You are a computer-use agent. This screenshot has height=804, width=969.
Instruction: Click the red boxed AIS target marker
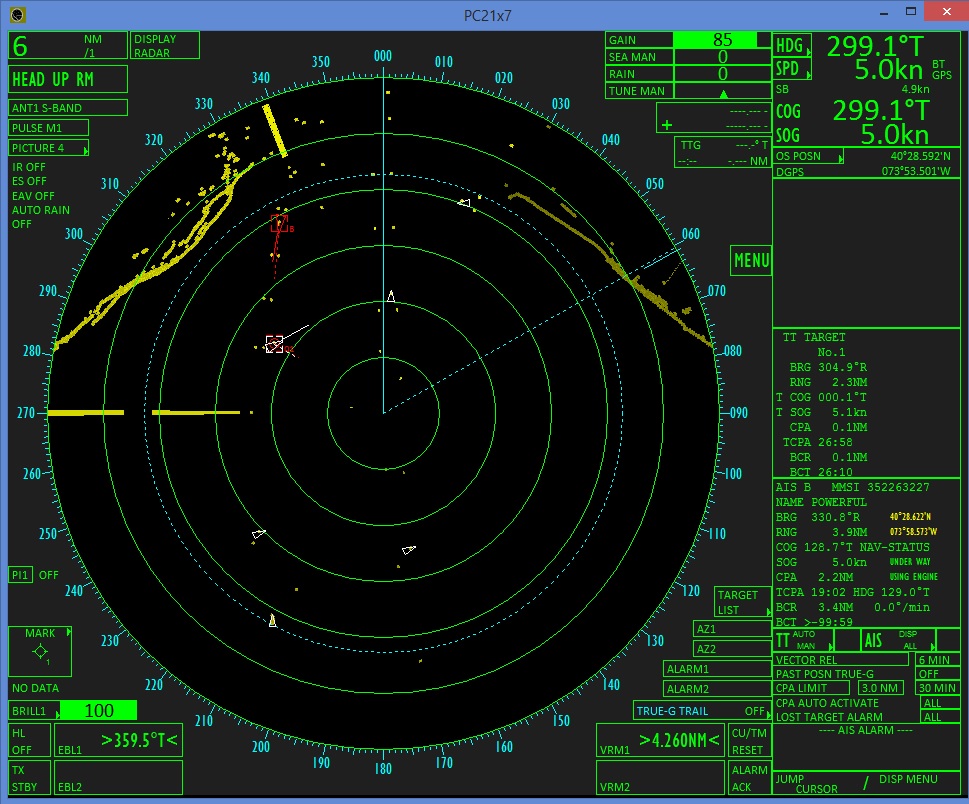tap(279, 223)
